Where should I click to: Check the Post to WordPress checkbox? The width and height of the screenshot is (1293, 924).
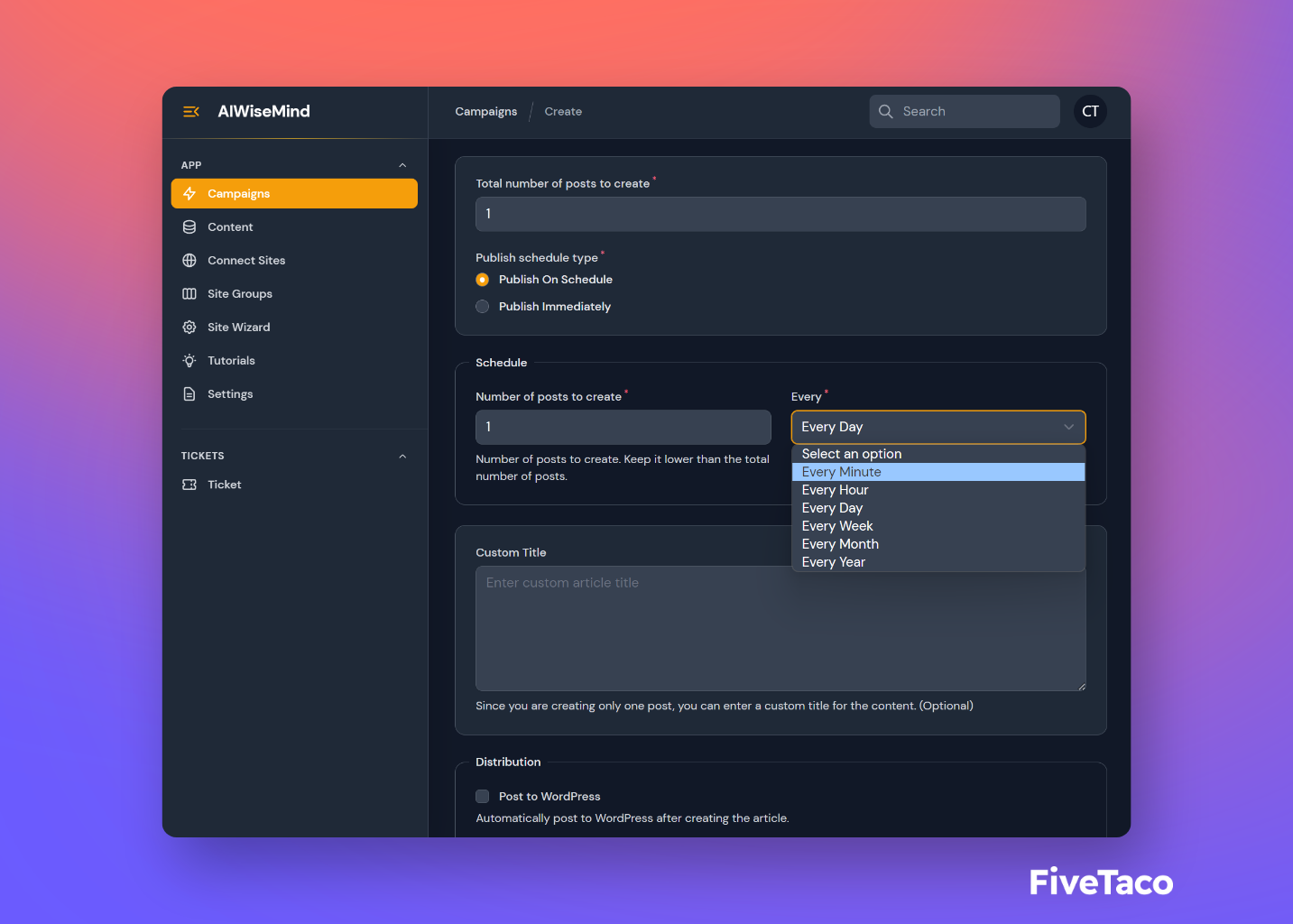(483, 797)
